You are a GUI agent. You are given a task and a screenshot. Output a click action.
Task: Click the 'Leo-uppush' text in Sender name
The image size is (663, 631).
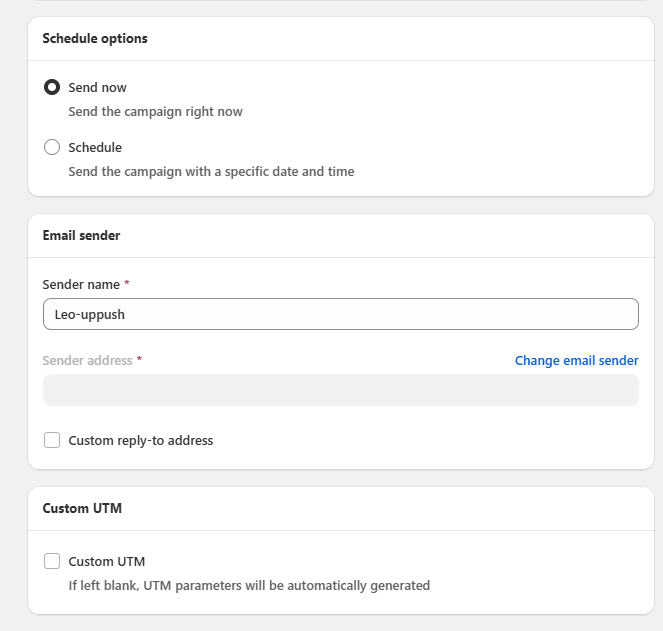click(90, 314)
